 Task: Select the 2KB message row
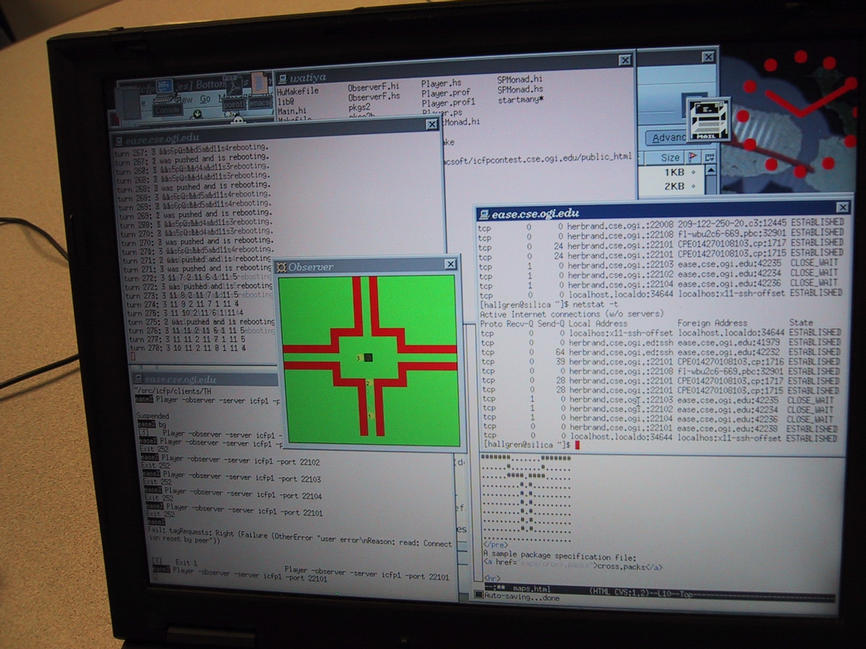tap(673, 187)
